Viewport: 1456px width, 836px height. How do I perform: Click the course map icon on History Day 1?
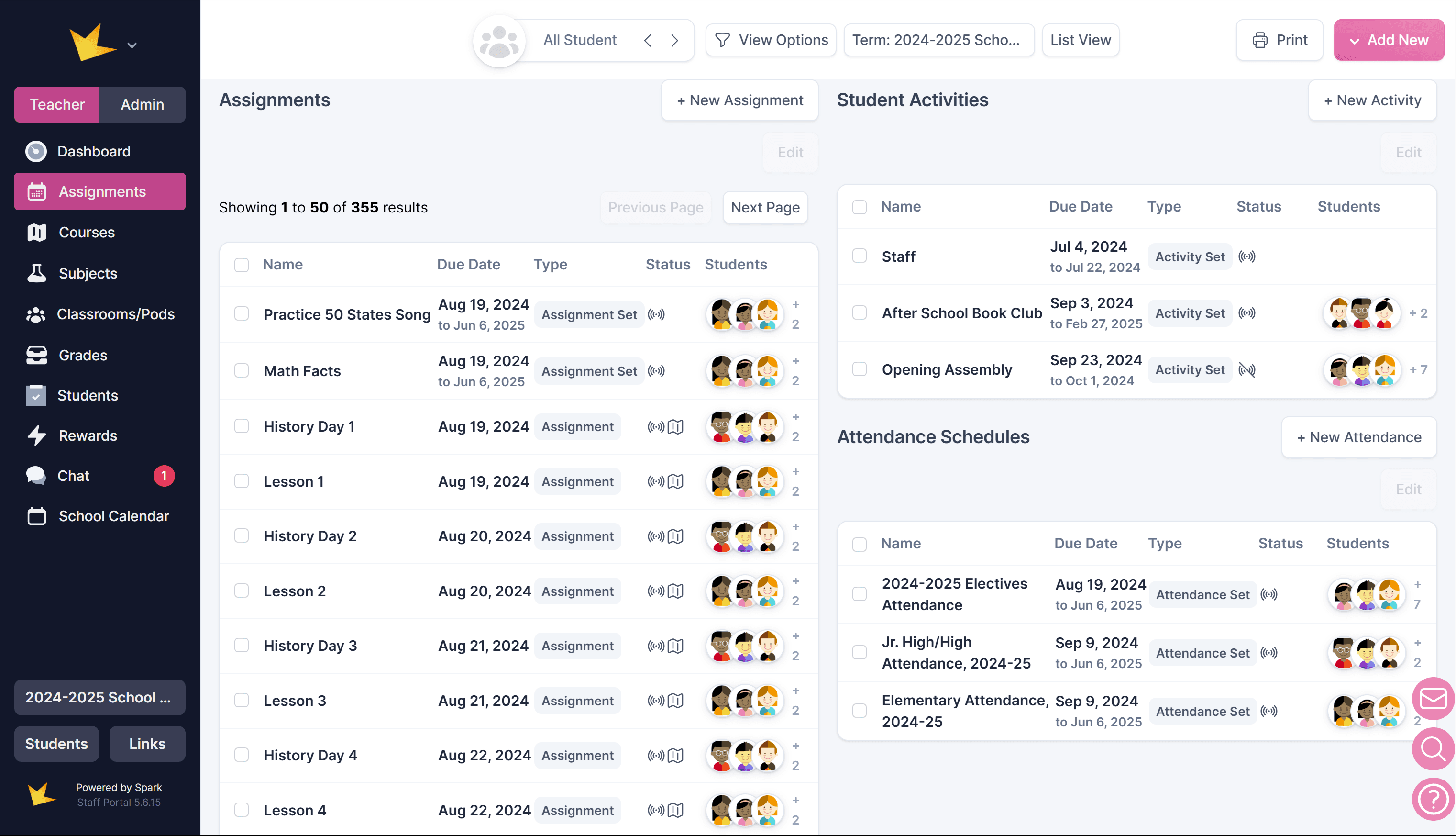pos(676,426)
